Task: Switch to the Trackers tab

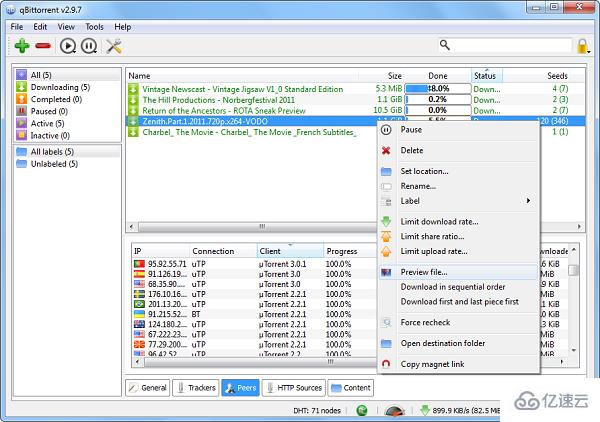Action: tap(195, 388)
